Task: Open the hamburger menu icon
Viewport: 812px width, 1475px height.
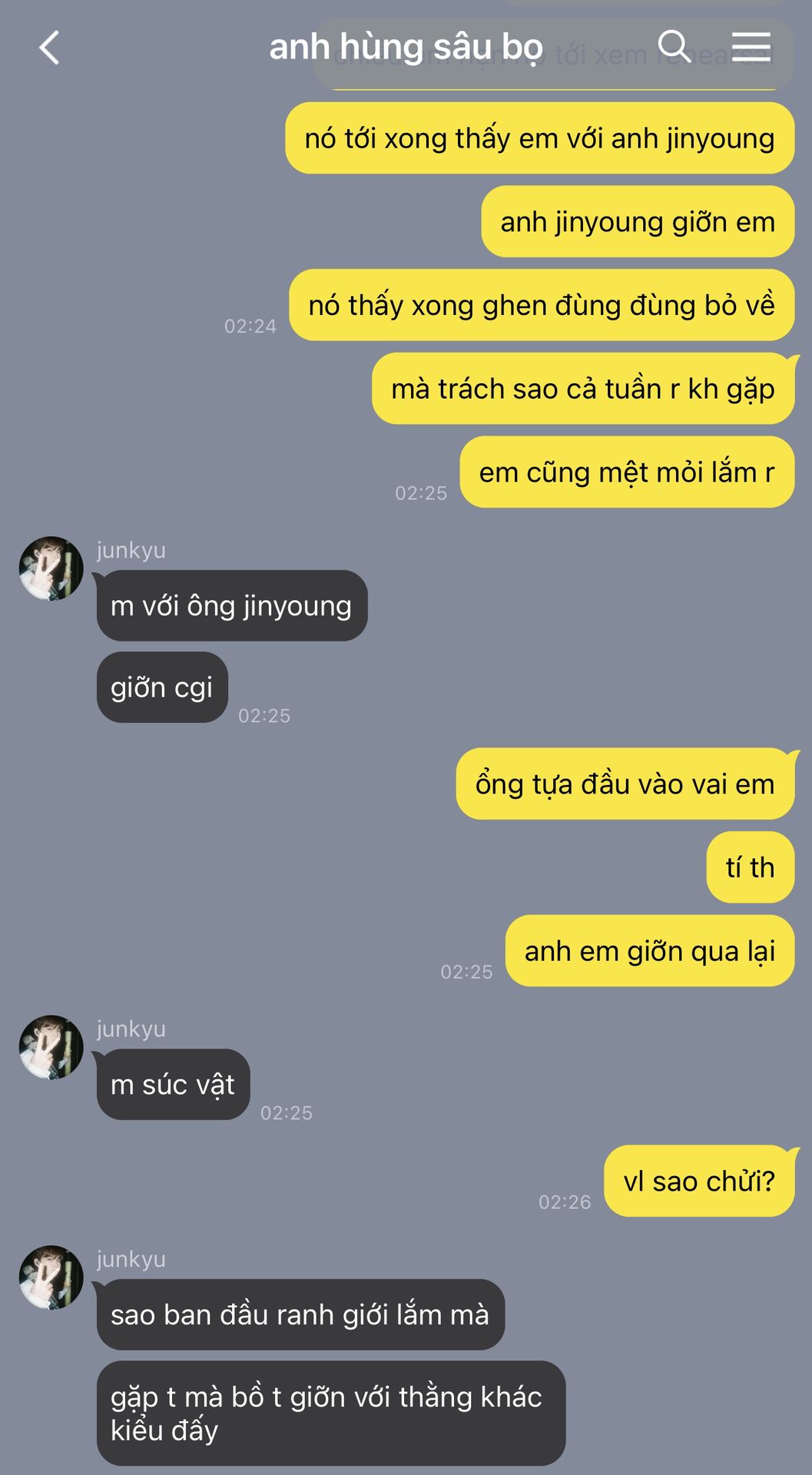Action: (x=751, y=47)
